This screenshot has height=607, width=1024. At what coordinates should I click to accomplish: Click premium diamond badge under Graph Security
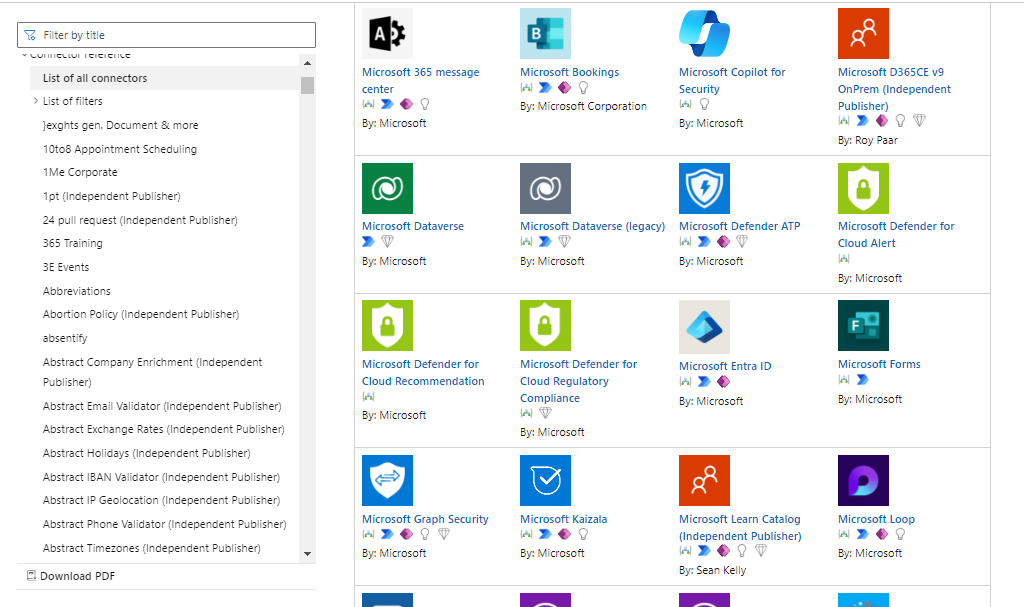(444, 534)
